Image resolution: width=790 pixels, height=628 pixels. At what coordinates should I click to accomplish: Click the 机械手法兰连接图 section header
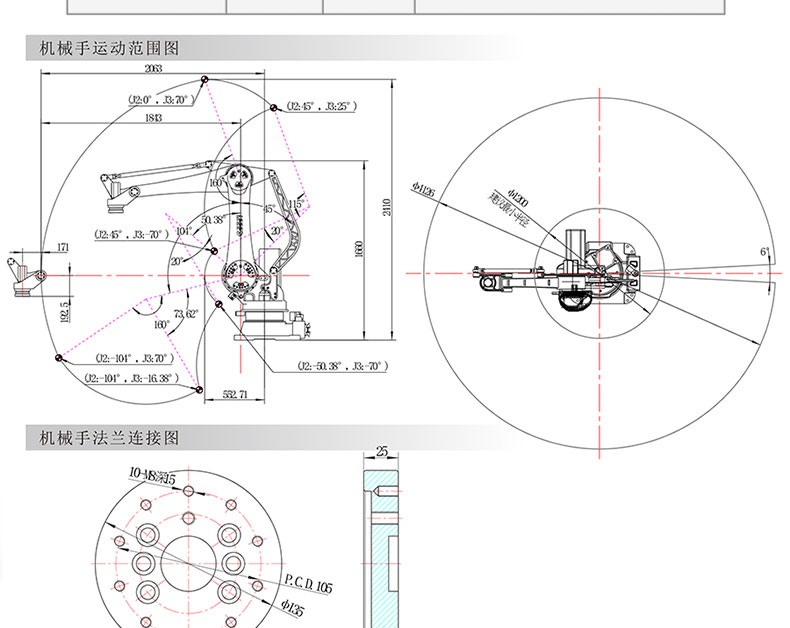108,437
